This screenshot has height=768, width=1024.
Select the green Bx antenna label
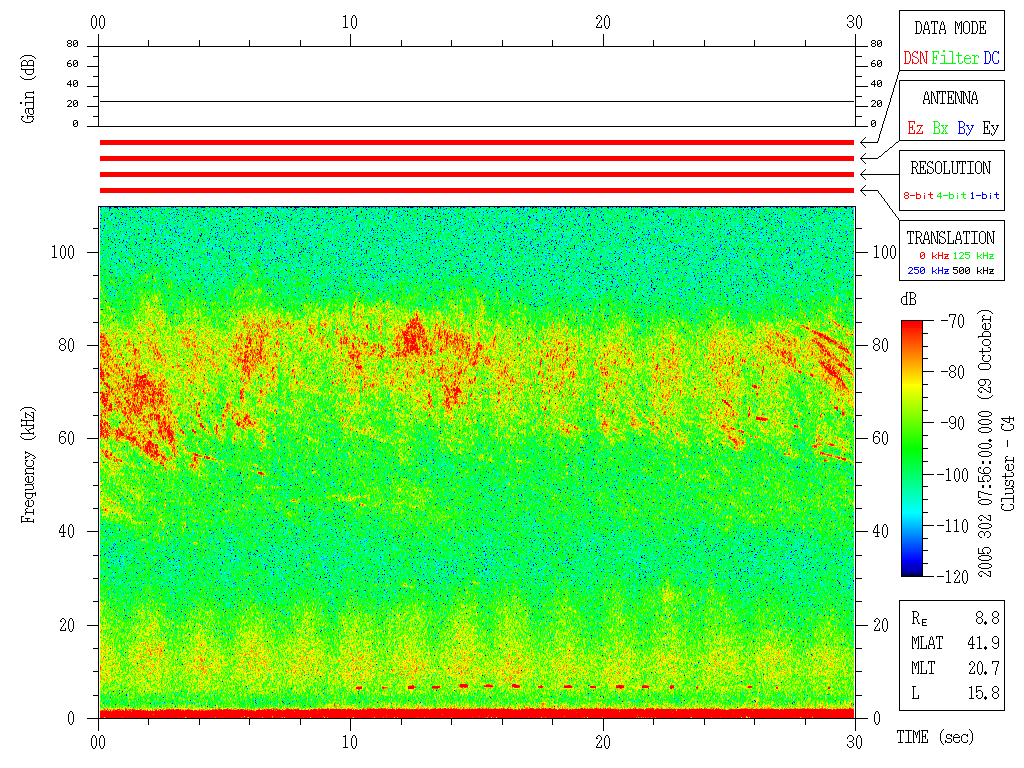pyautogui.click(x=940, y=129)
